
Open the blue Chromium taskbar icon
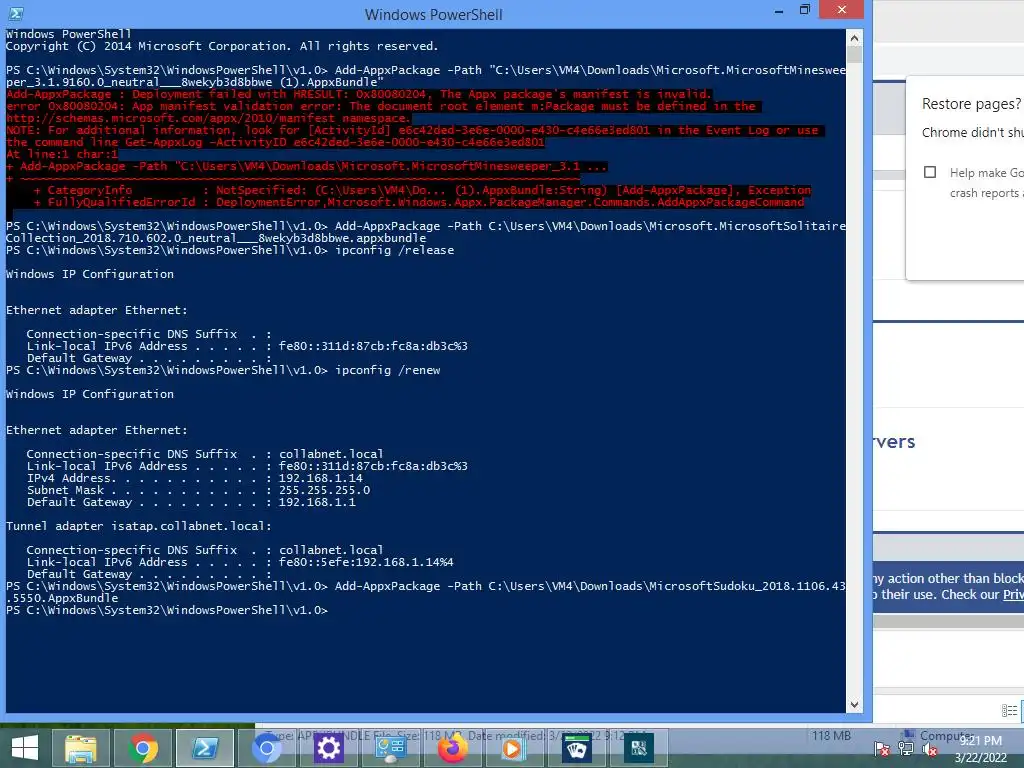tap(266, 748)
